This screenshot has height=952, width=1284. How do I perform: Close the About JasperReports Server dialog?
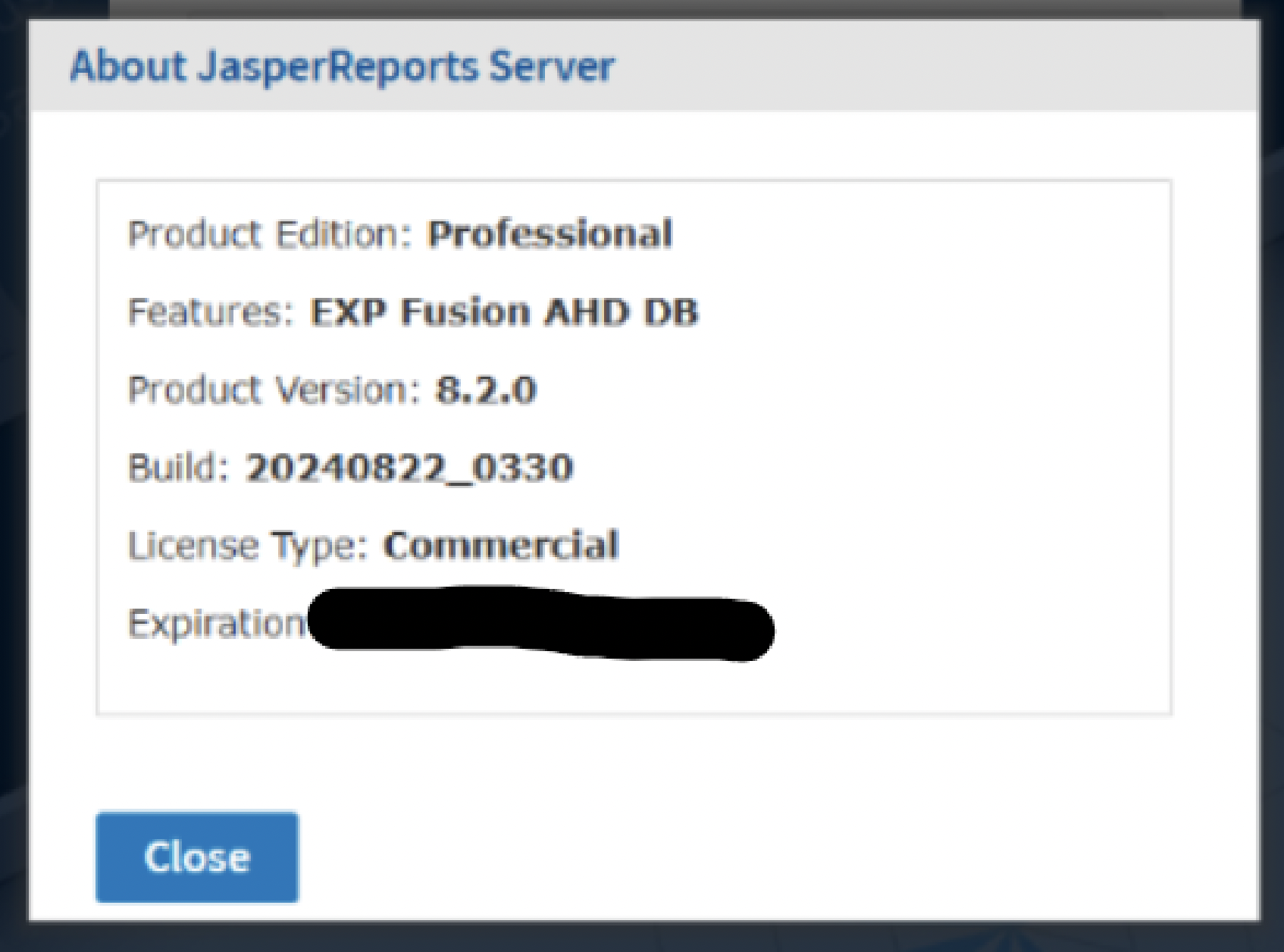(197, 857)
